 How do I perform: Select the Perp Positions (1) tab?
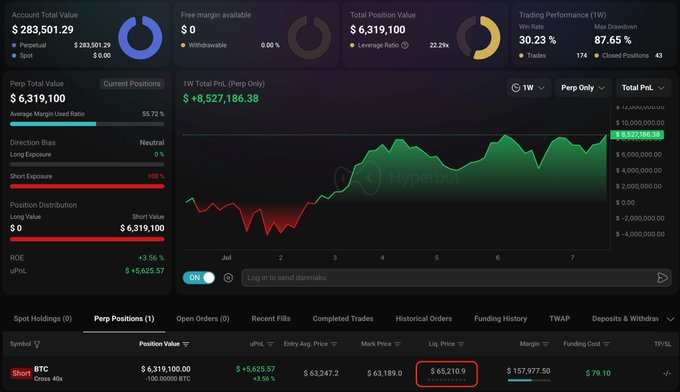point(124,319)
